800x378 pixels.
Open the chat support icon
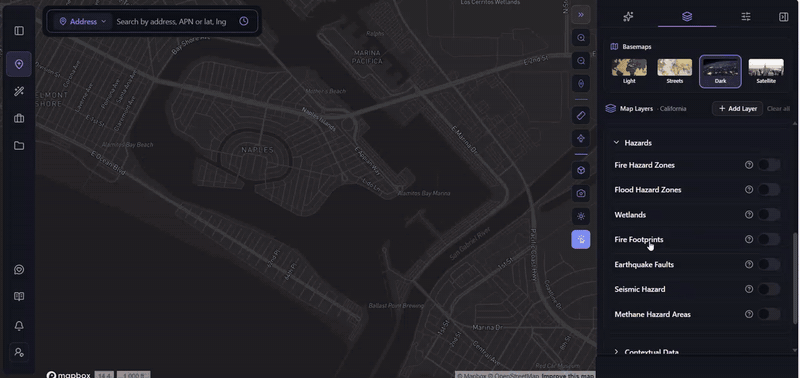19,270
